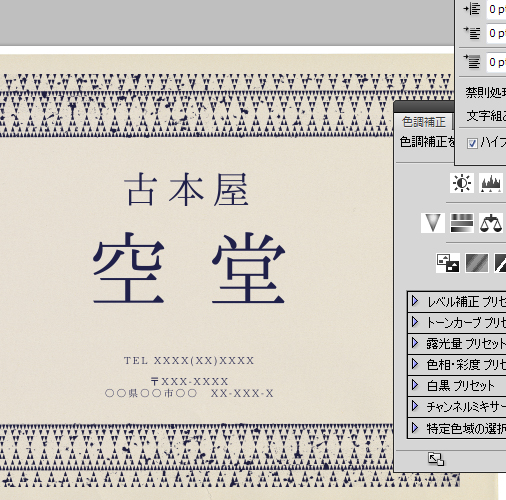The image size is (506, 500).
Task: Expand the レベル補正 プリセット list
Action: pyautogui.click(x=415, y=301)
